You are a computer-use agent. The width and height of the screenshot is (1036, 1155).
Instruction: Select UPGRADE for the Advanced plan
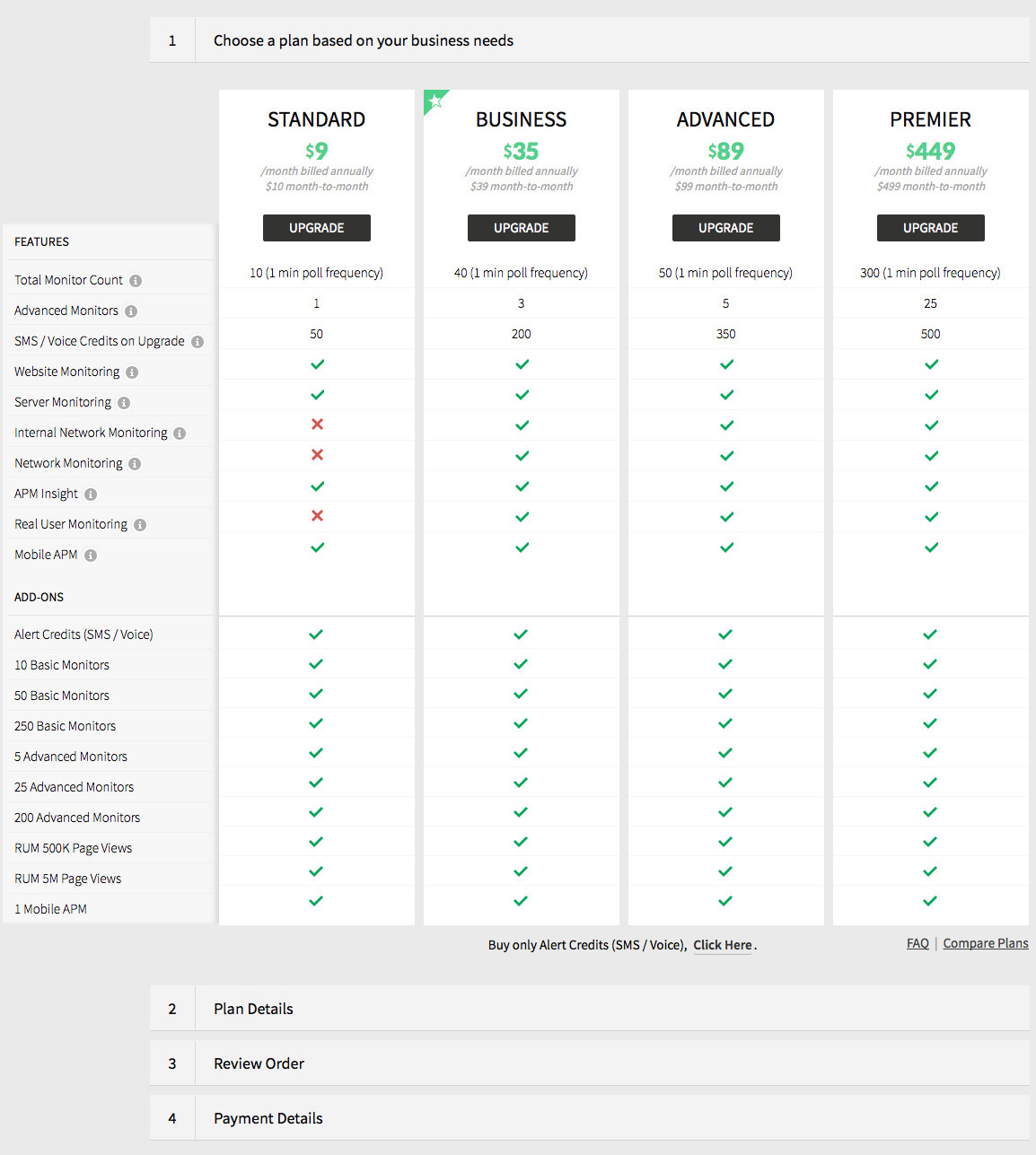(x=725, y=228)
